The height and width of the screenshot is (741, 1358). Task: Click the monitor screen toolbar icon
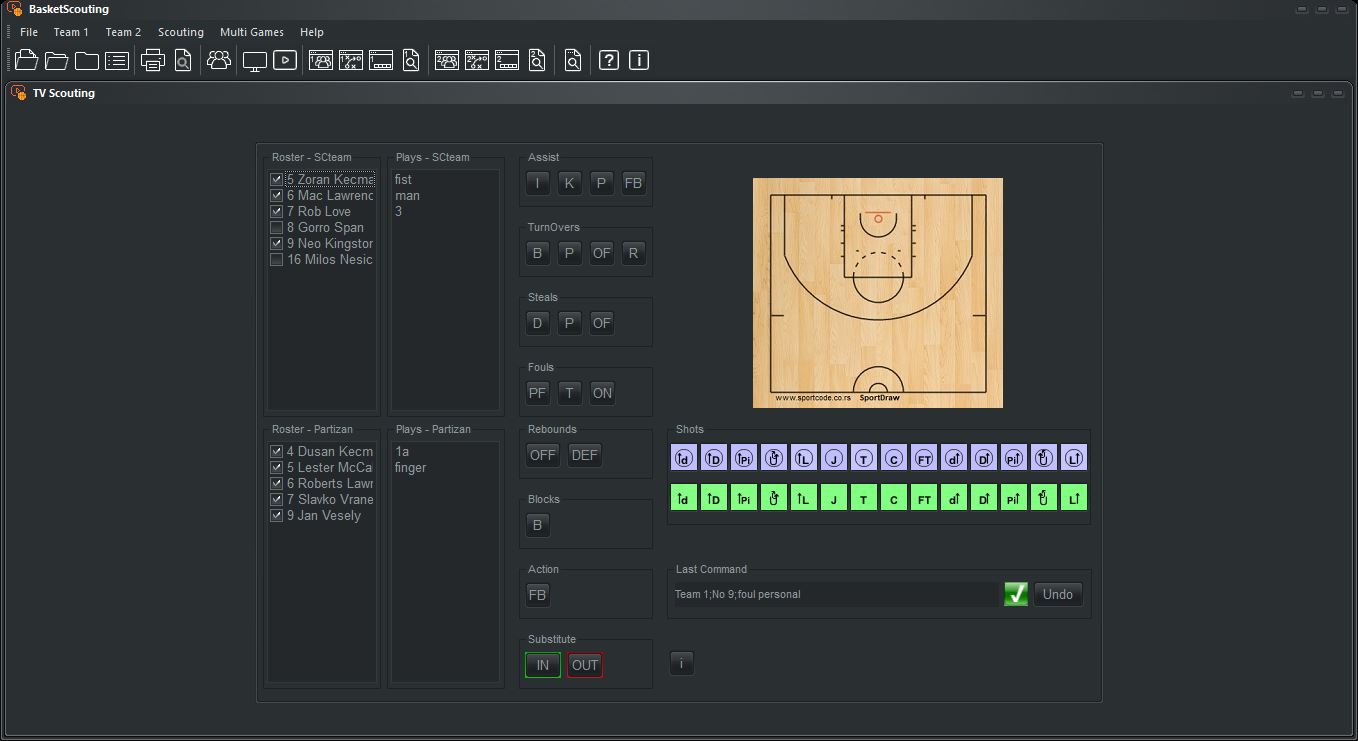[x=255, y=60]
